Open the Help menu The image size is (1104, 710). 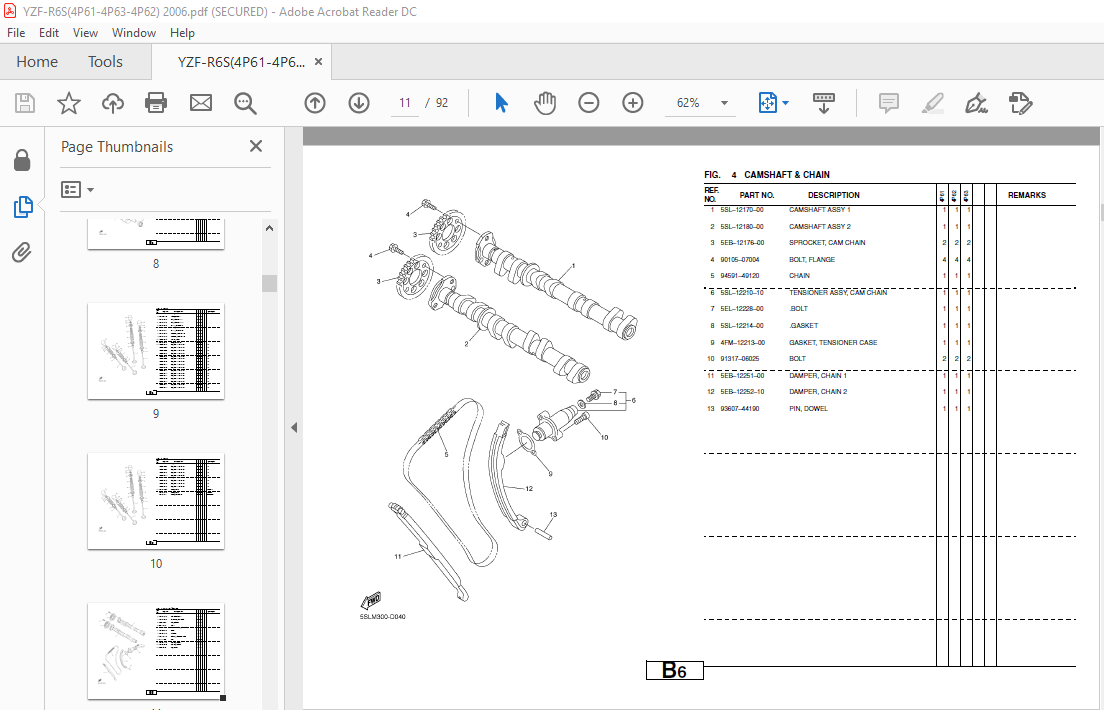click(182, 32)
